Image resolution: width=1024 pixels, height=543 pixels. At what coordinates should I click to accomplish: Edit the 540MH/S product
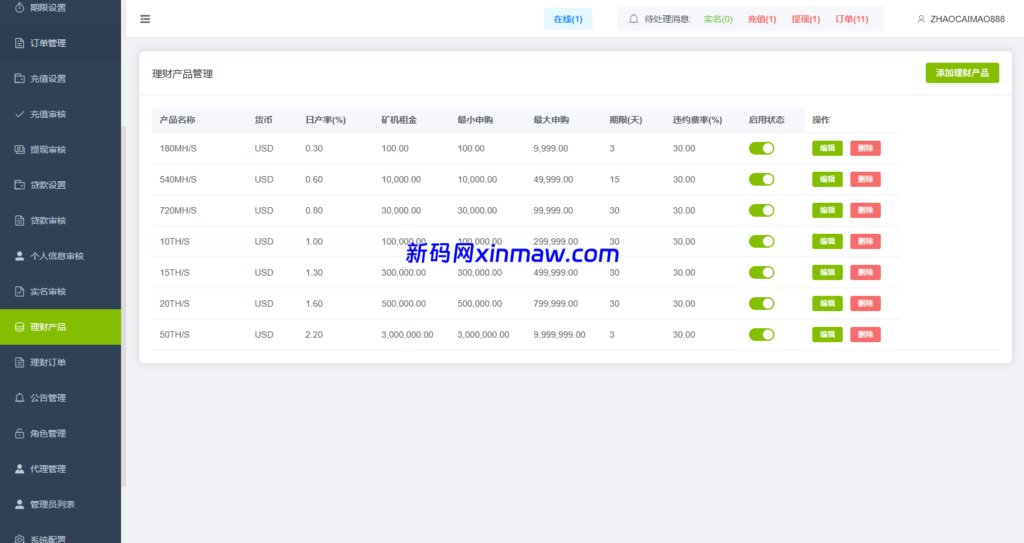coord(827,179)
